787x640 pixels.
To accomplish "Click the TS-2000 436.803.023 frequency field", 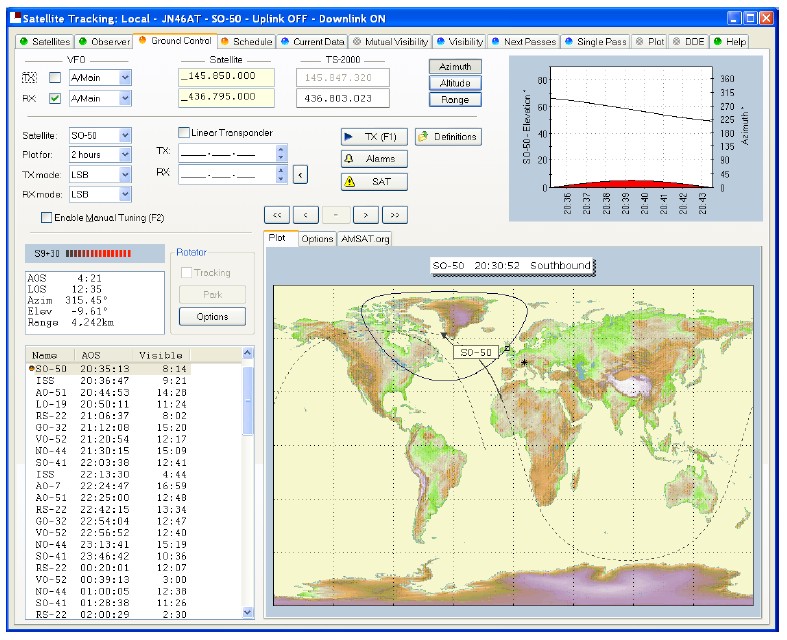I will coord(343,98).
